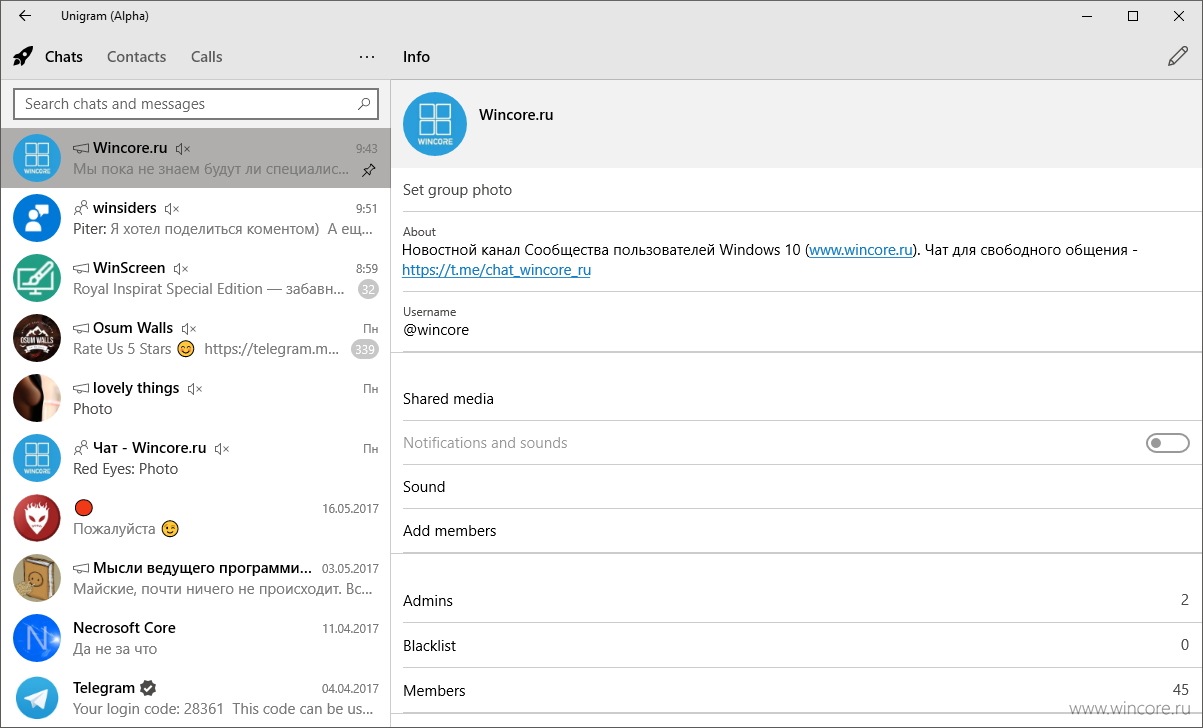Click Add members
Viewport: 1203px width, 728px height.
(x=797, y=531)
